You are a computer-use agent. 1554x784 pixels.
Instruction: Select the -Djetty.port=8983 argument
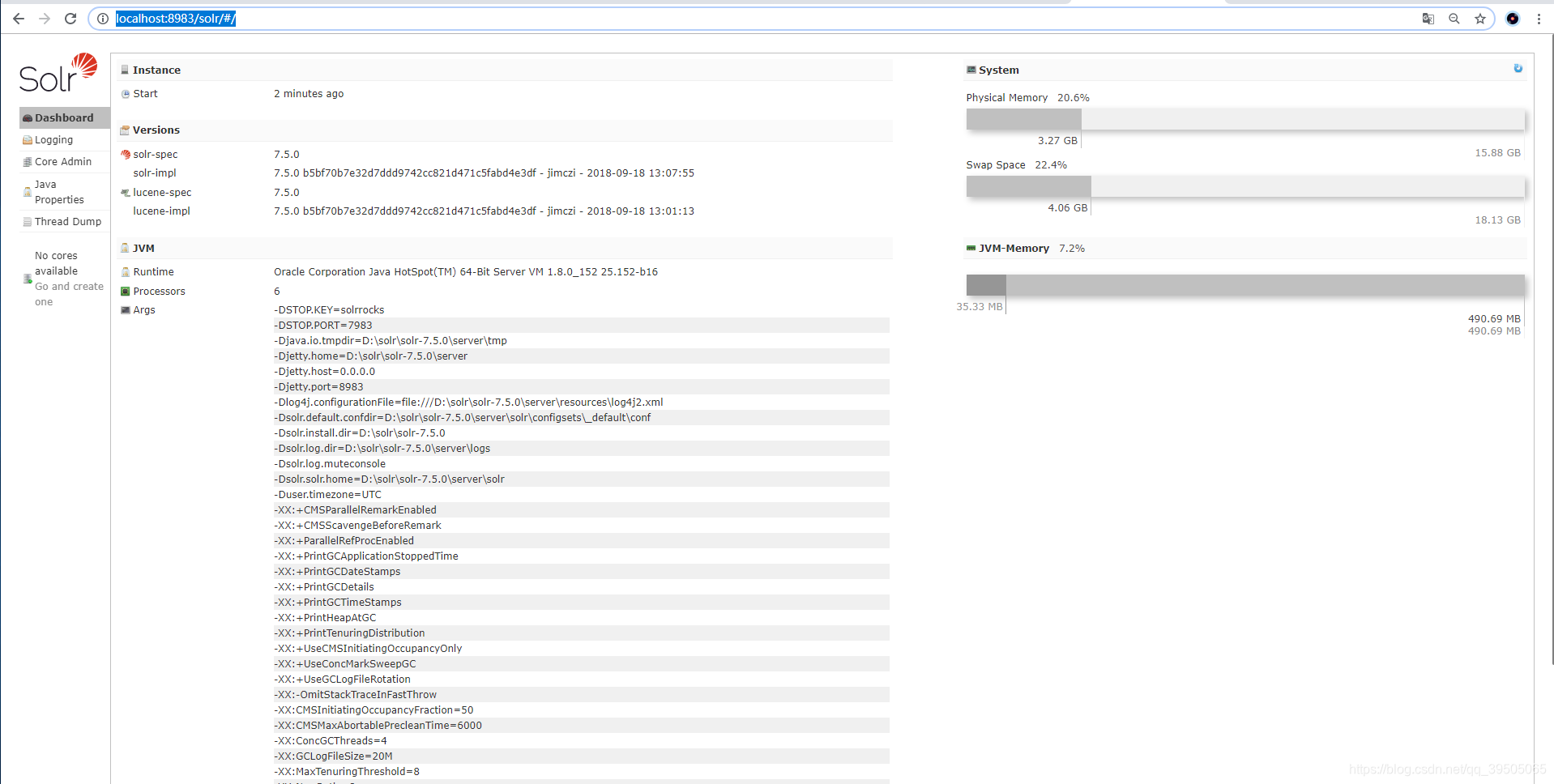[x=319, y=387]
